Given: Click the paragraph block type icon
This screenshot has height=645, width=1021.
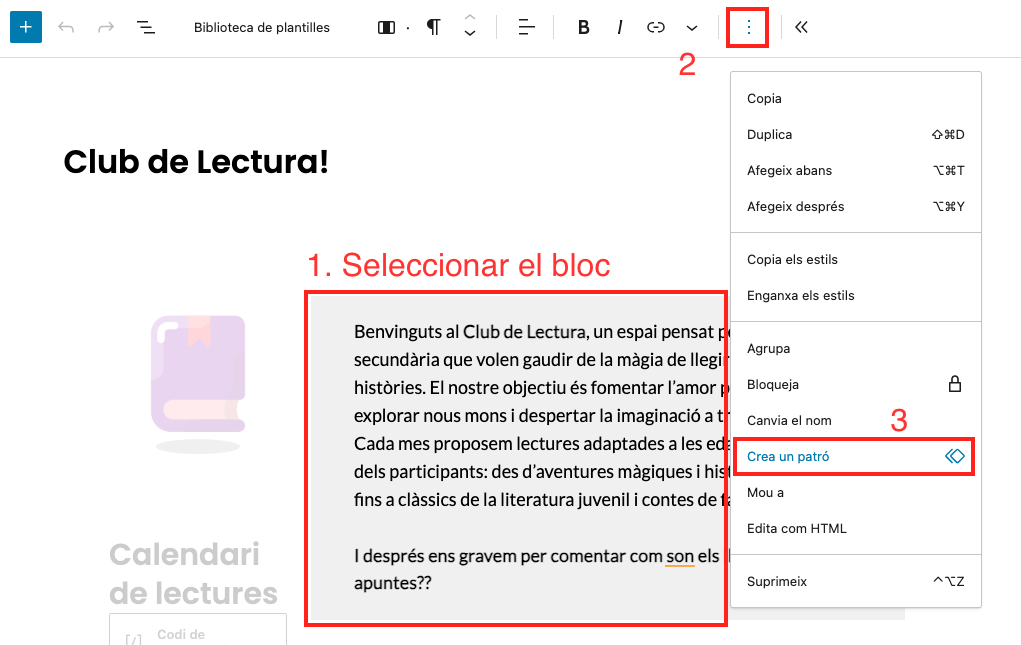Looking at the screenshot, I should (433, 27).
